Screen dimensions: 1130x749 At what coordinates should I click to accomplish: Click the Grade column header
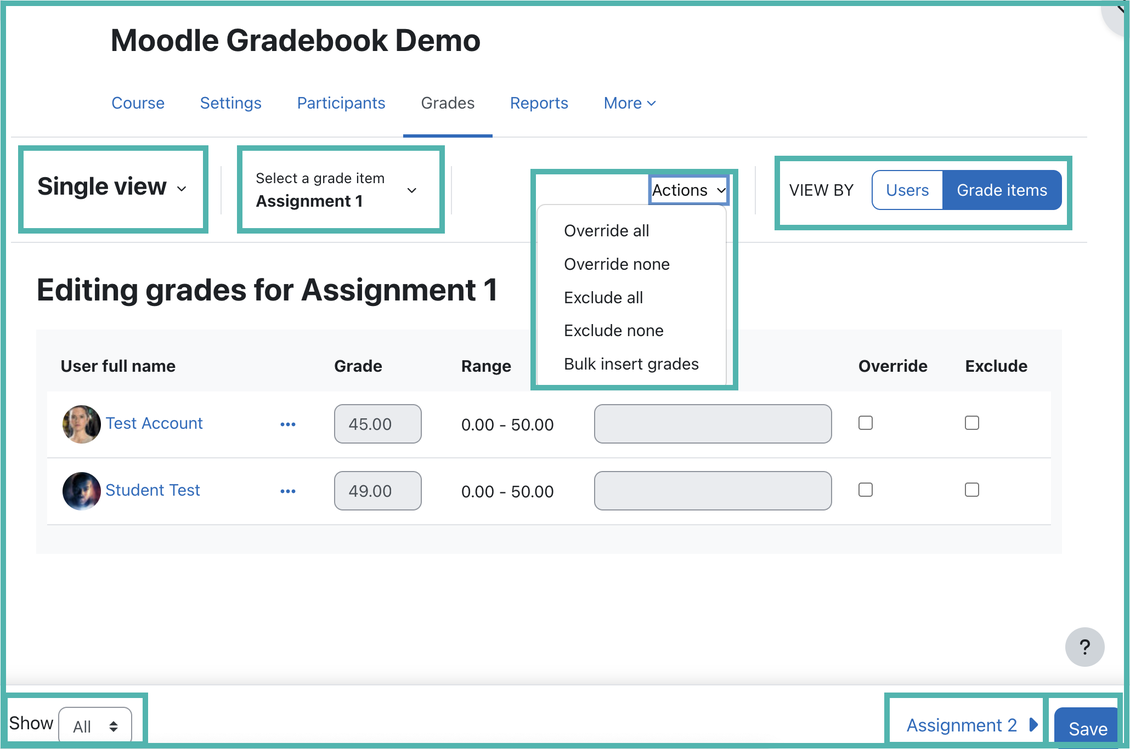[x=358, y=366]
